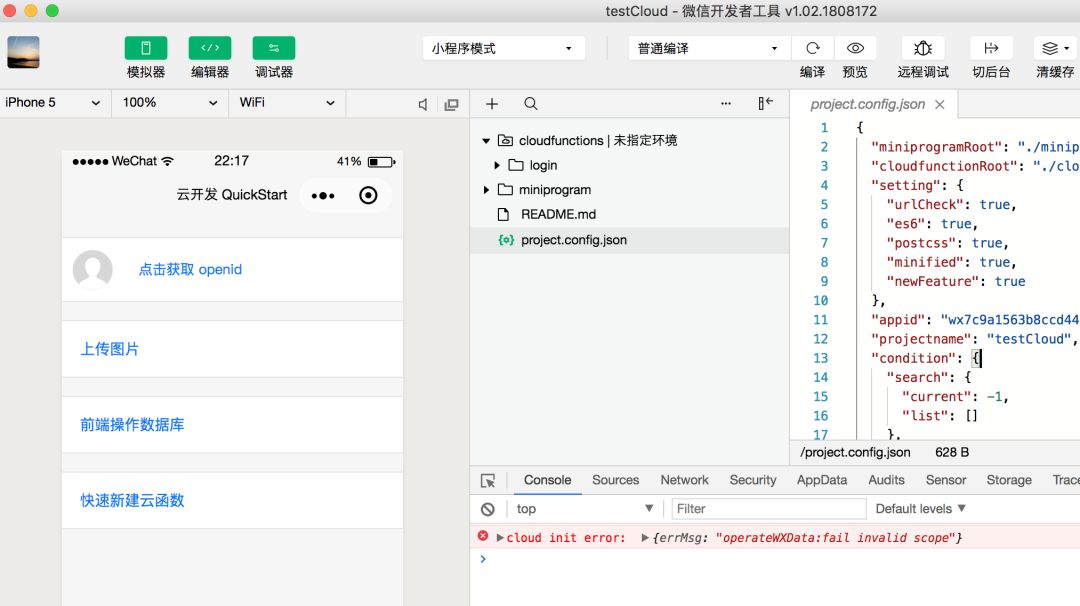Click the switch to background (切后台) icon

tap(991, 48)
